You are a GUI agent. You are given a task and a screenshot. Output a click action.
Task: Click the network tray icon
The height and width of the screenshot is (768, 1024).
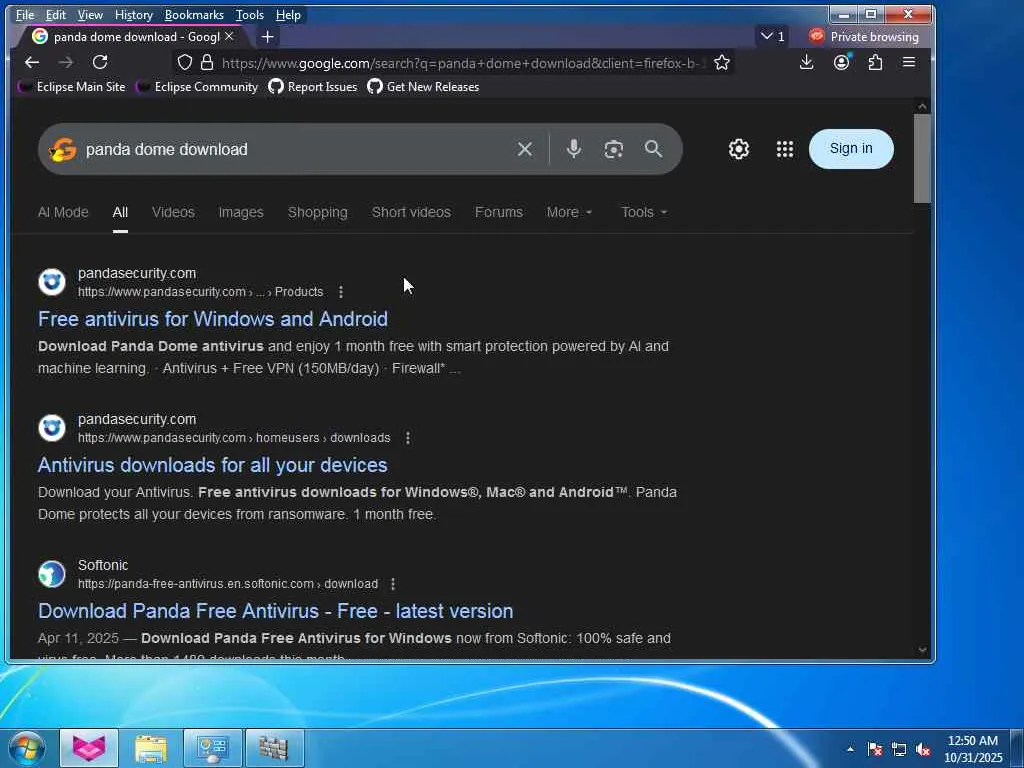[x=899, y=749]
